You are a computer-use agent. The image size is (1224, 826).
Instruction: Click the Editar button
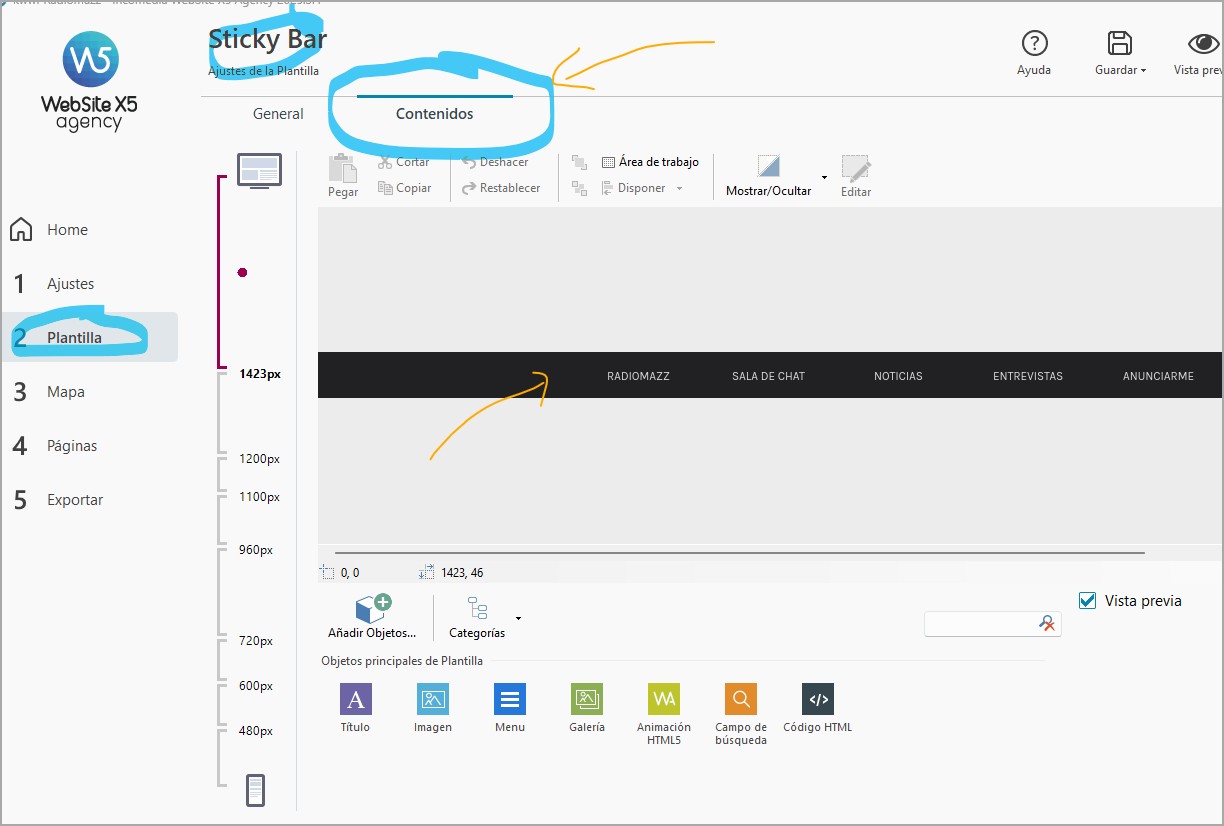(855, 176)
